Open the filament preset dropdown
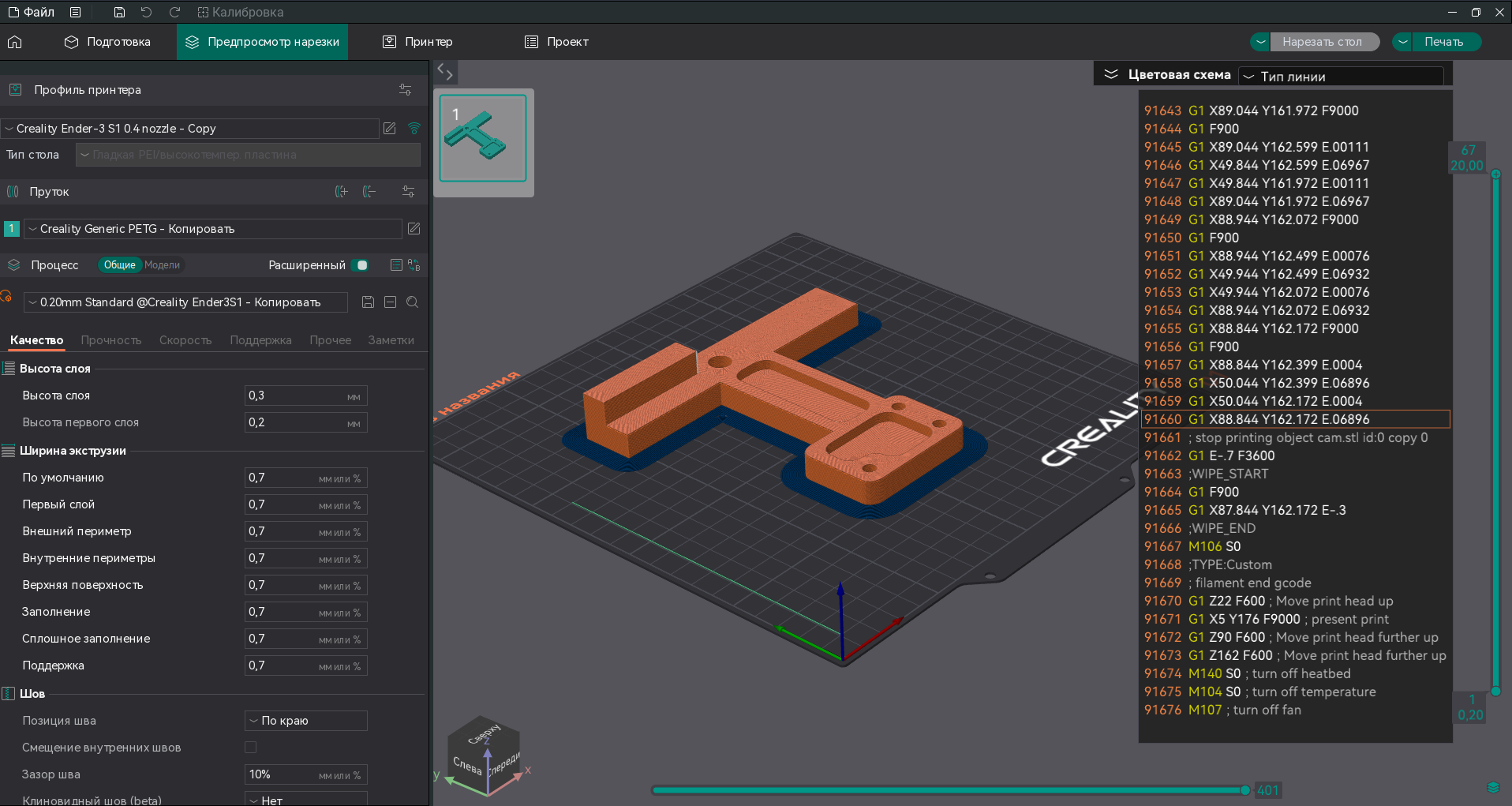Image resolution: width=1512 pixels, height=806 pixels. pos(213,229)
